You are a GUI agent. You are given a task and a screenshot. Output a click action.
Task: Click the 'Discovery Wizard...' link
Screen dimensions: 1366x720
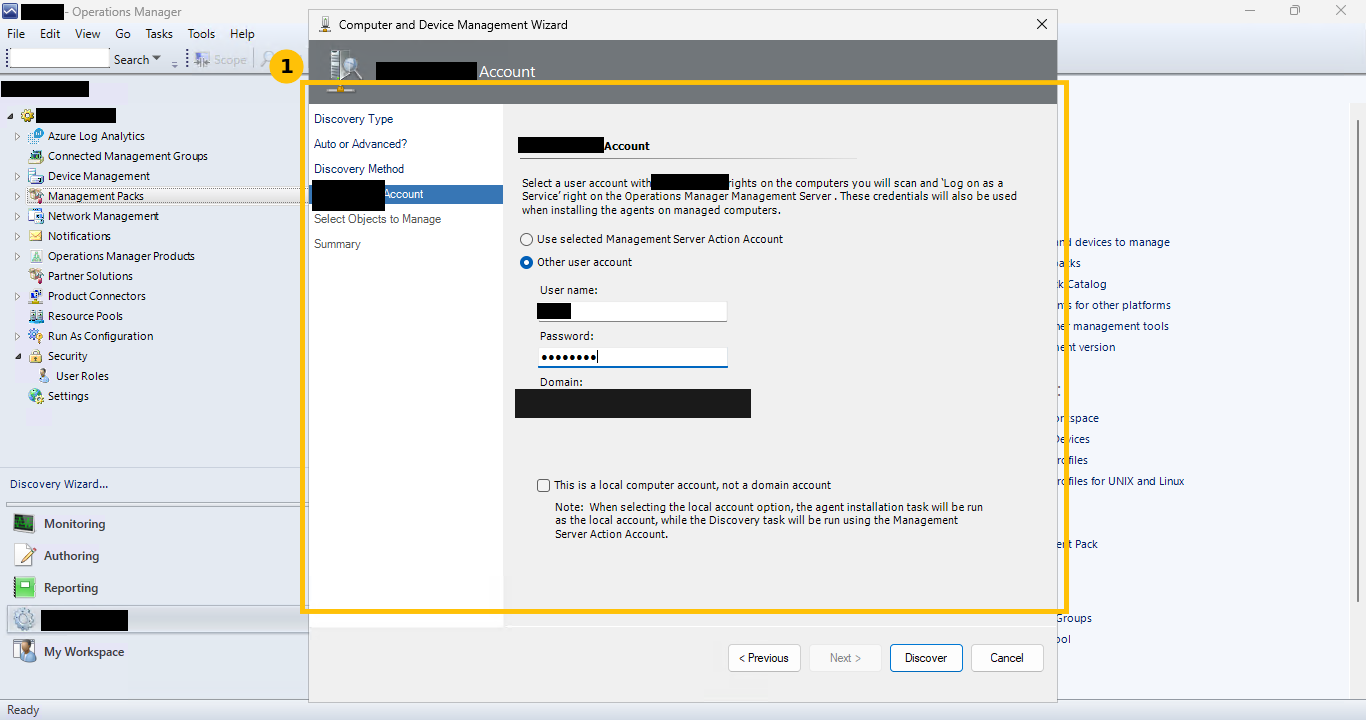coord(59,485)
